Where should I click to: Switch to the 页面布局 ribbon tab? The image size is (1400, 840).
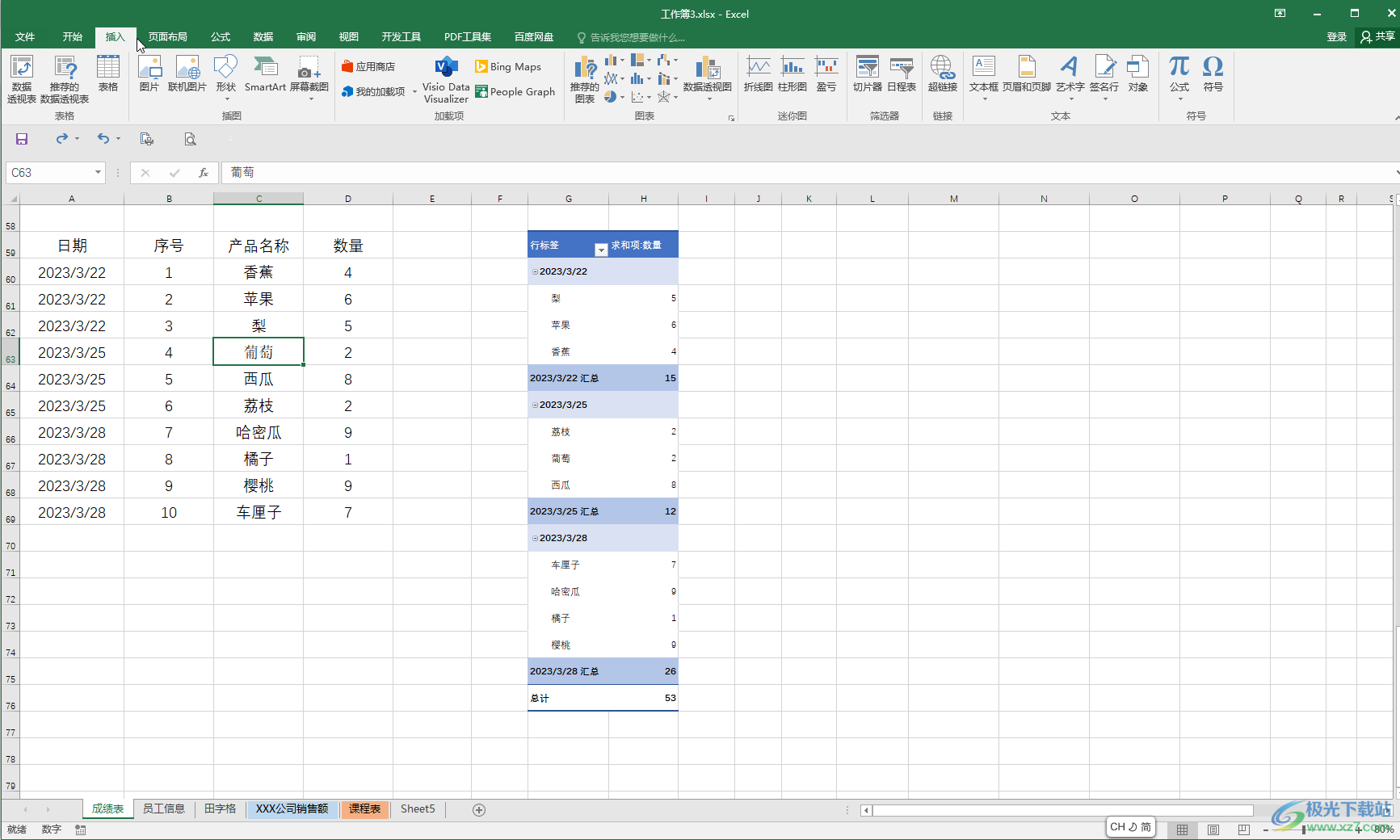(x=168, y=37)
